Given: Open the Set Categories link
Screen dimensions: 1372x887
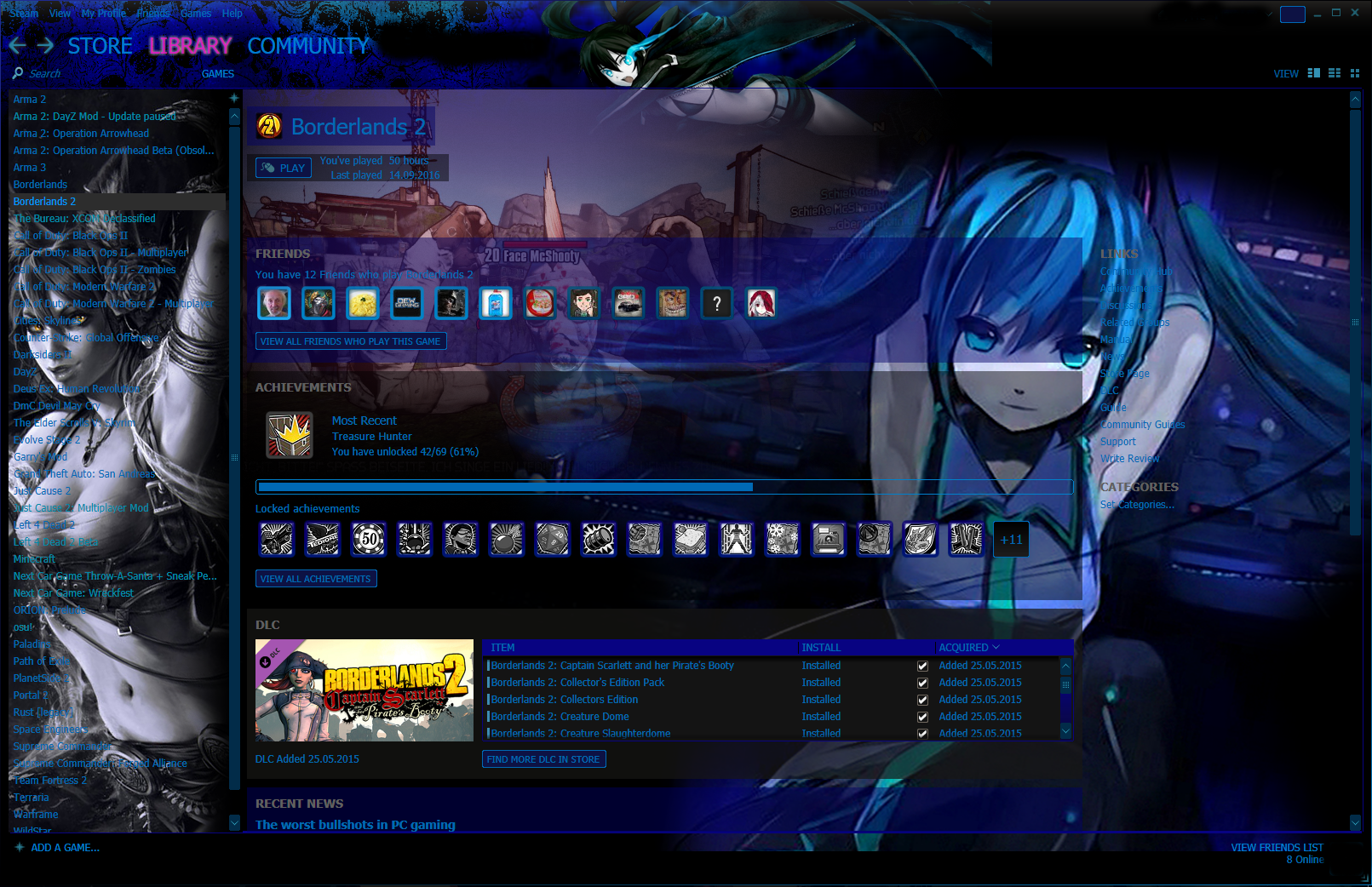Looking at the screenshot, I should pos(1137,505).
